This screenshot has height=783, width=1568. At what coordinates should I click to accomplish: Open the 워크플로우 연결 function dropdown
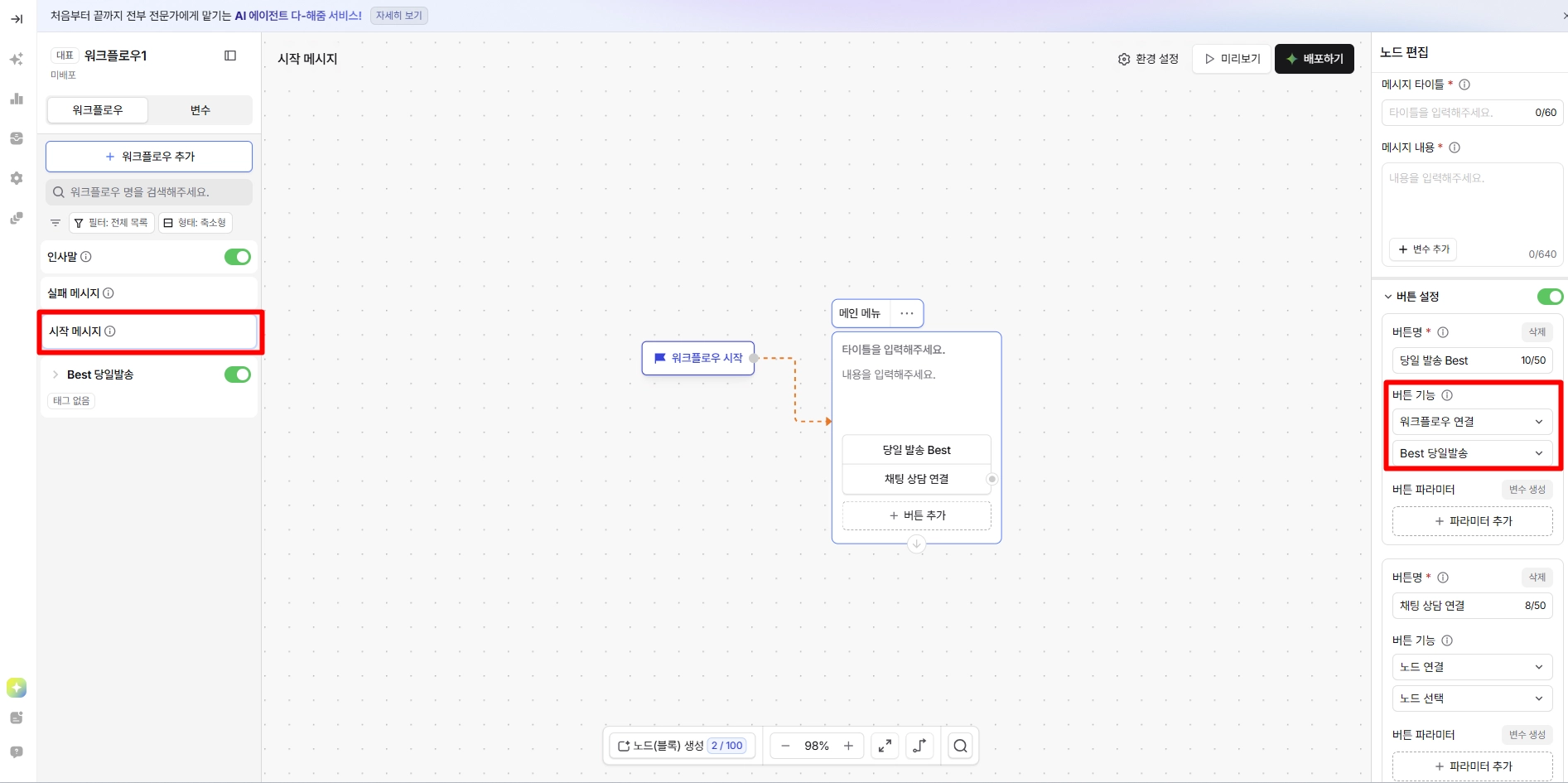[1472, 422]
